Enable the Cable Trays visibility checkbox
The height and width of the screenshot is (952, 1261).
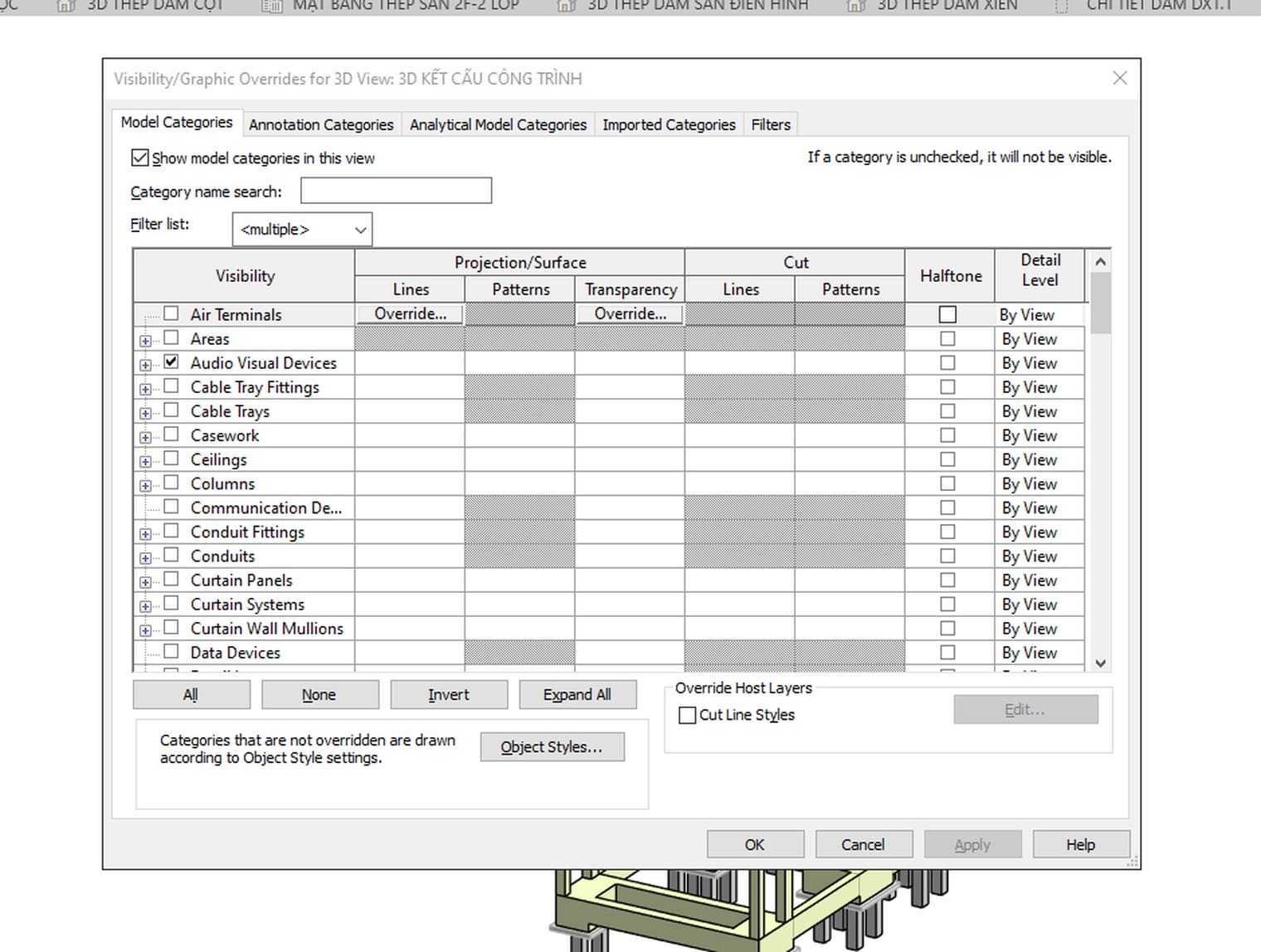click(x=171, y=410)
